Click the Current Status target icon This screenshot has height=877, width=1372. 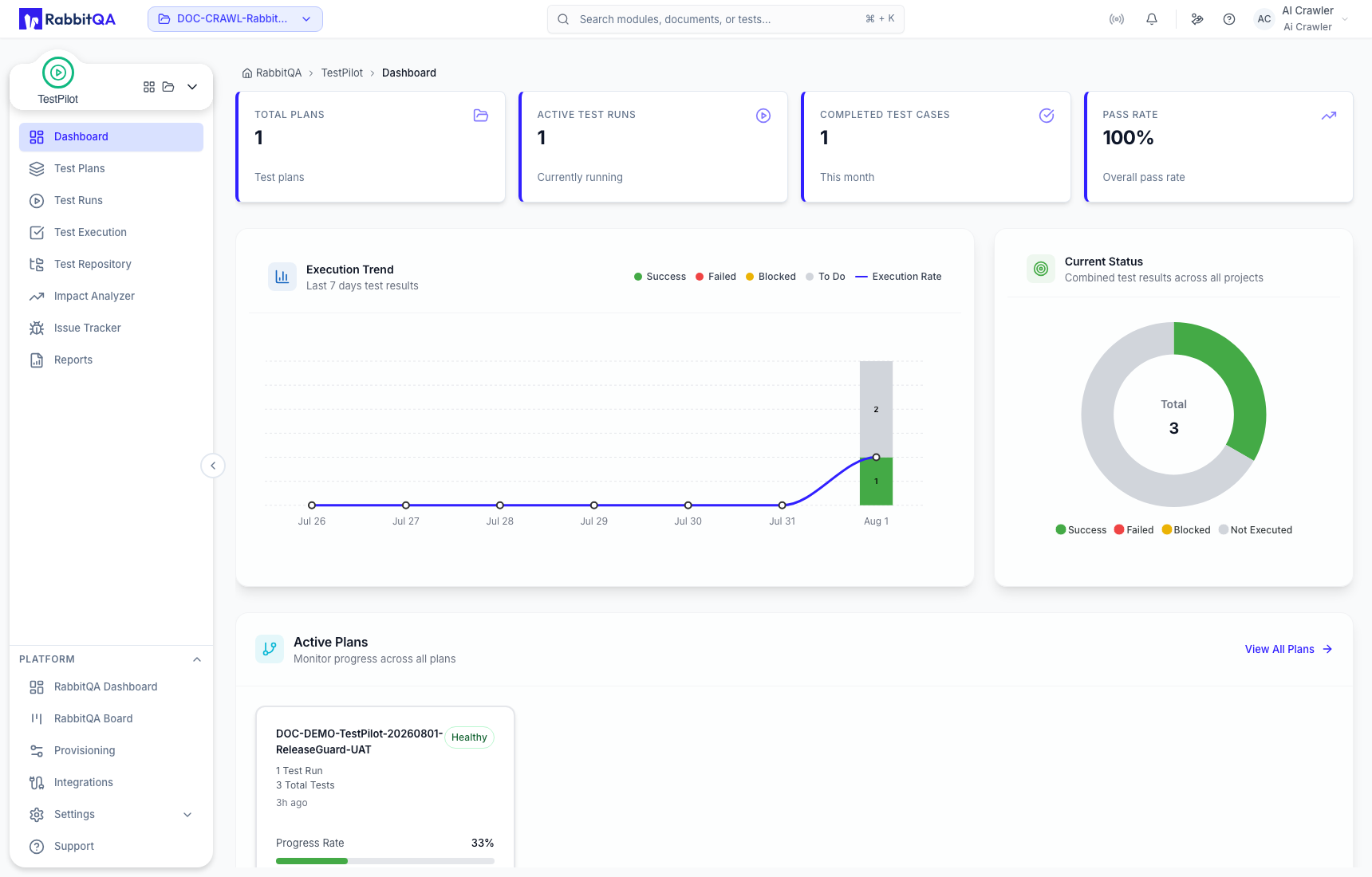click(x=1041, y=269)
